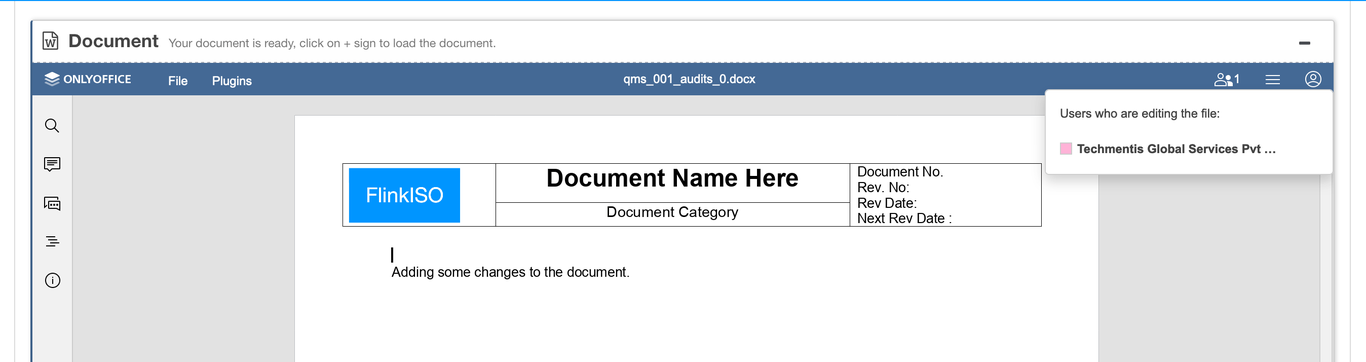Open the chat panel icon
This screenshot has width=1366, height=362.
[x=52, y=203]
